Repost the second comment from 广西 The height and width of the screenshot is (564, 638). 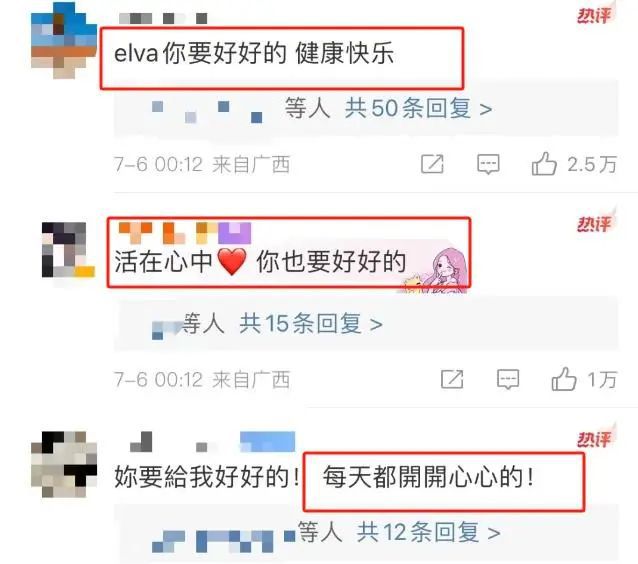(x=452, y=379)
